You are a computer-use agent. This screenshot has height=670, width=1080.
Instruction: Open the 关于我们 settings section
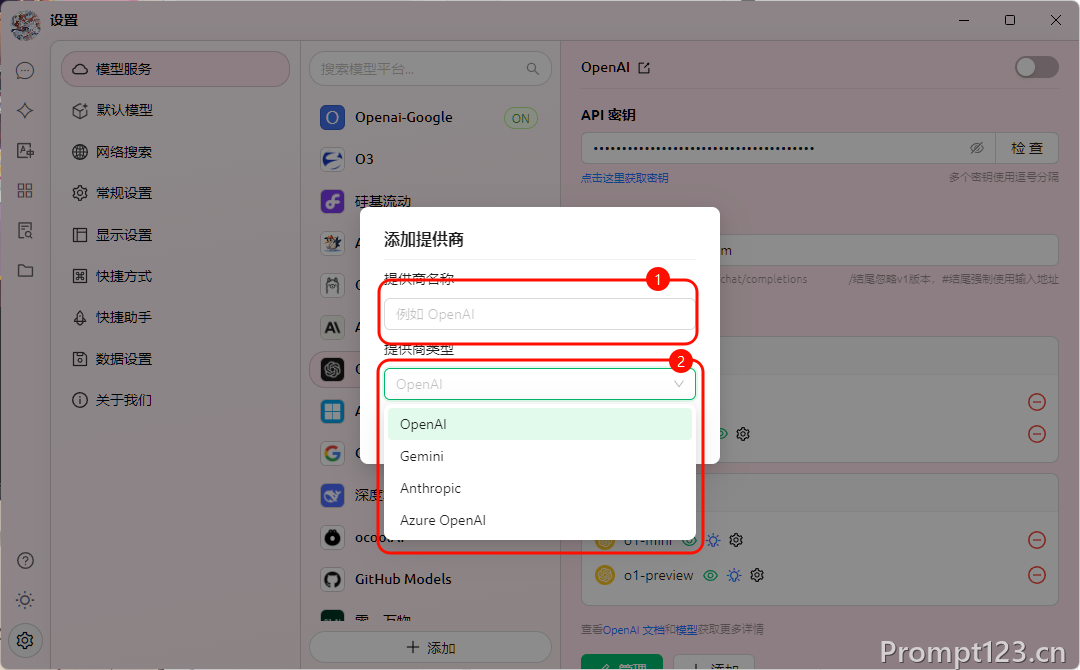point(176,400)
